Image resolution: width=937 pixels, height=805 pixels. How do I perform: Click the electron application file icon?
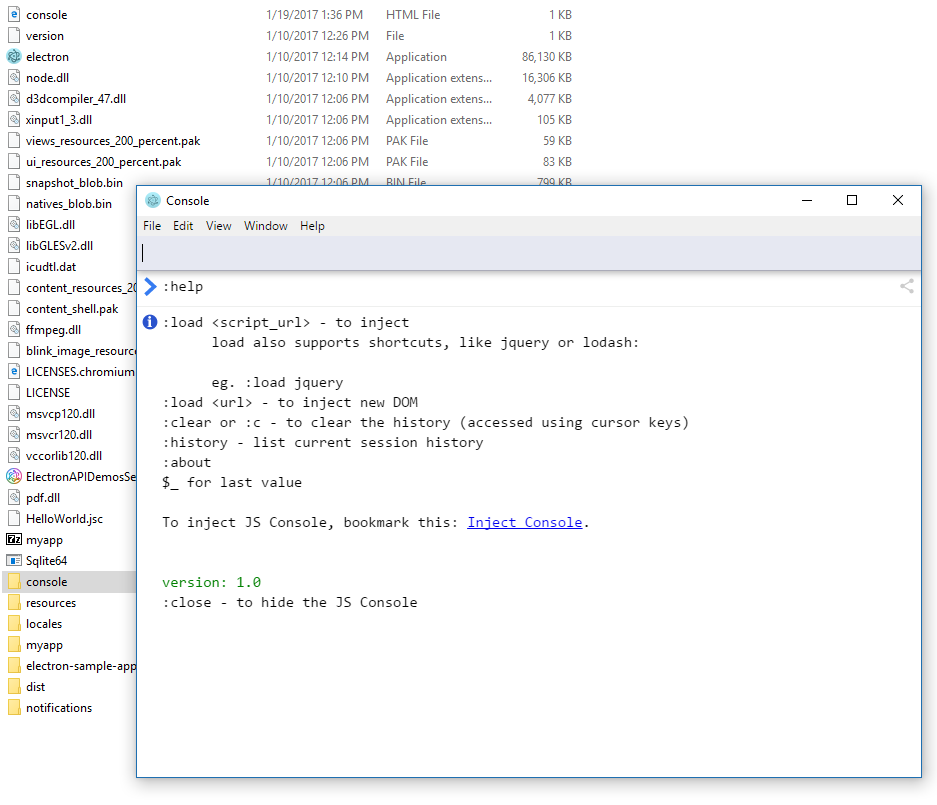(x=14, y=57)
